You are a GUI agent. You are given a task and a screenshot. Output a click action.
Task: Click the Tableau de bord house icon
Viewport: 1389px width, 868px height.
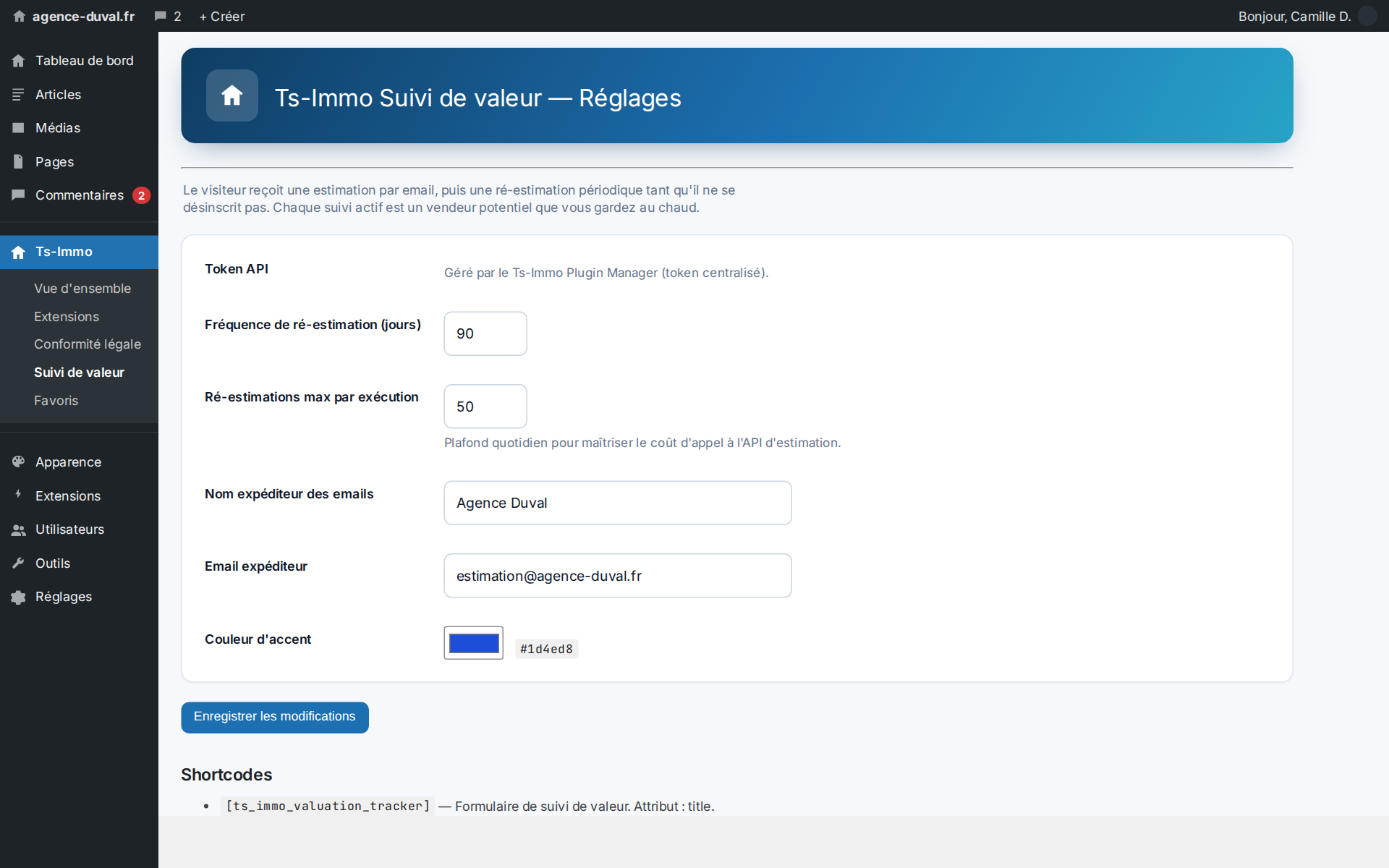[18, 61]
